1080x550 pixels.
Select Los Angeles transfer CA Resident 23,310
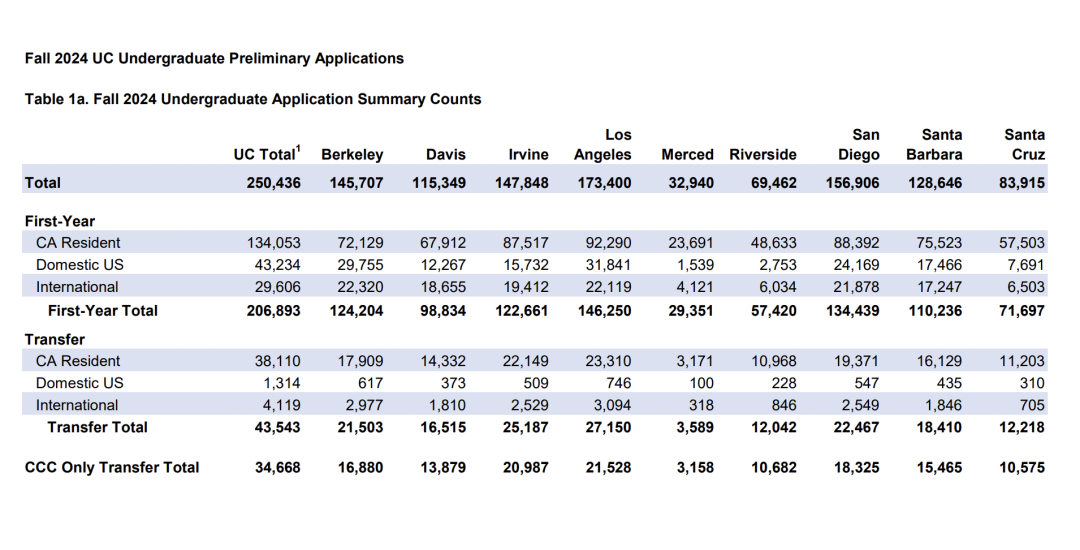[608, 361]
